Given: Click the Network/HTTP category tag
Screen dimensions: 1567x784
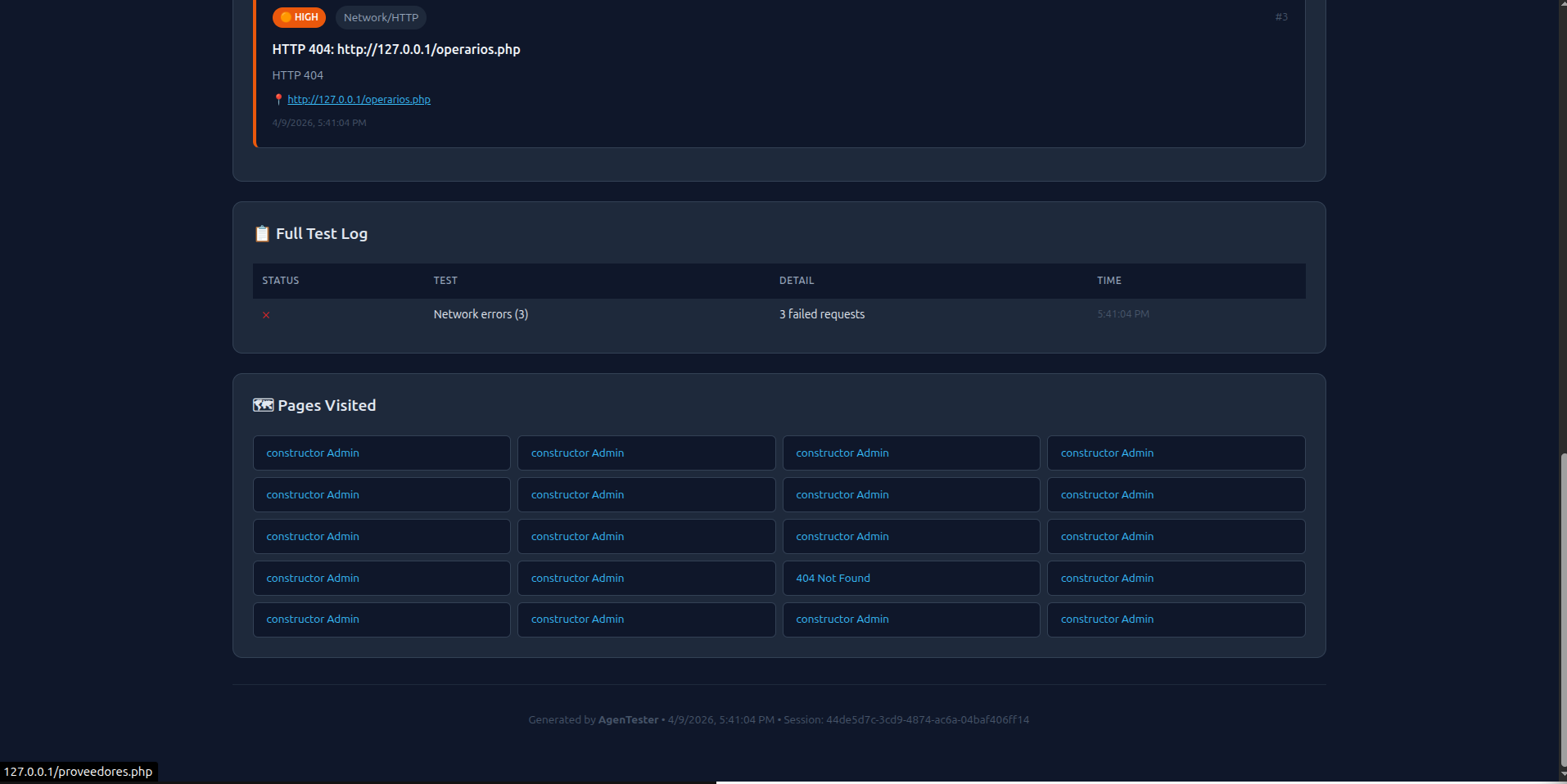Looking at the screenshot, I should pos(380,17).
